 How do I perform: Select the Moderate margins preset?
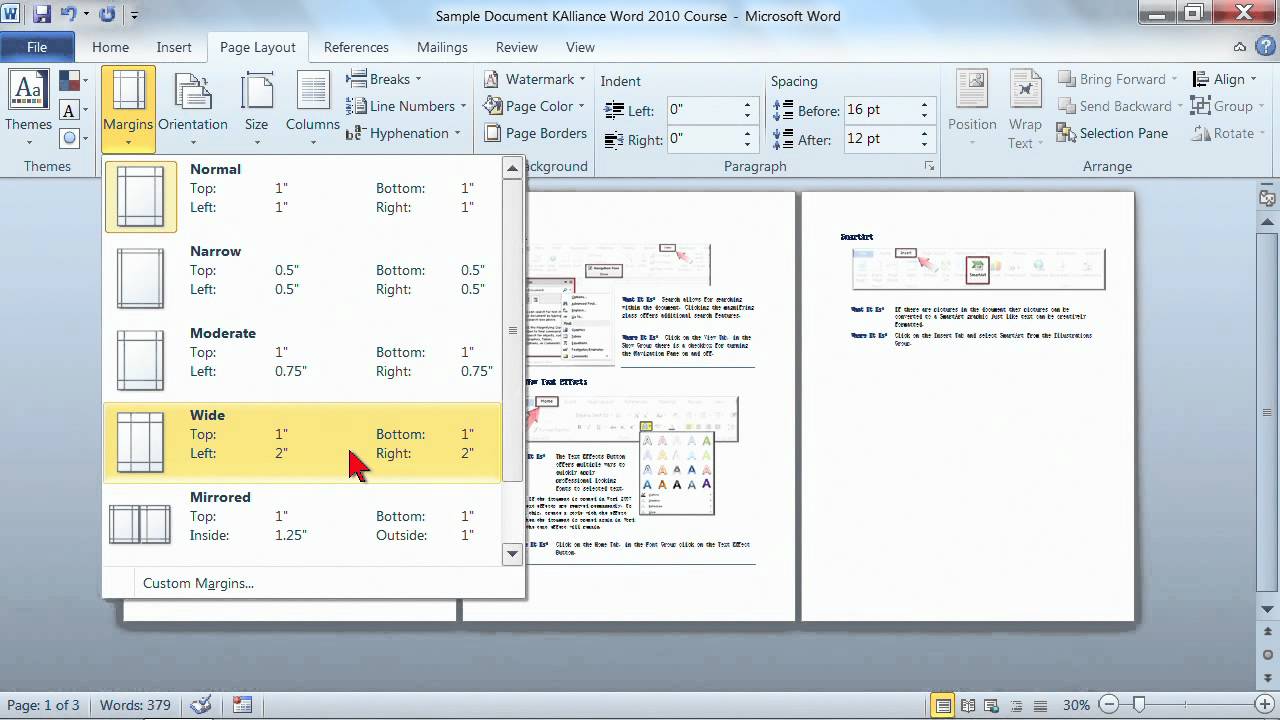(303, 361)
